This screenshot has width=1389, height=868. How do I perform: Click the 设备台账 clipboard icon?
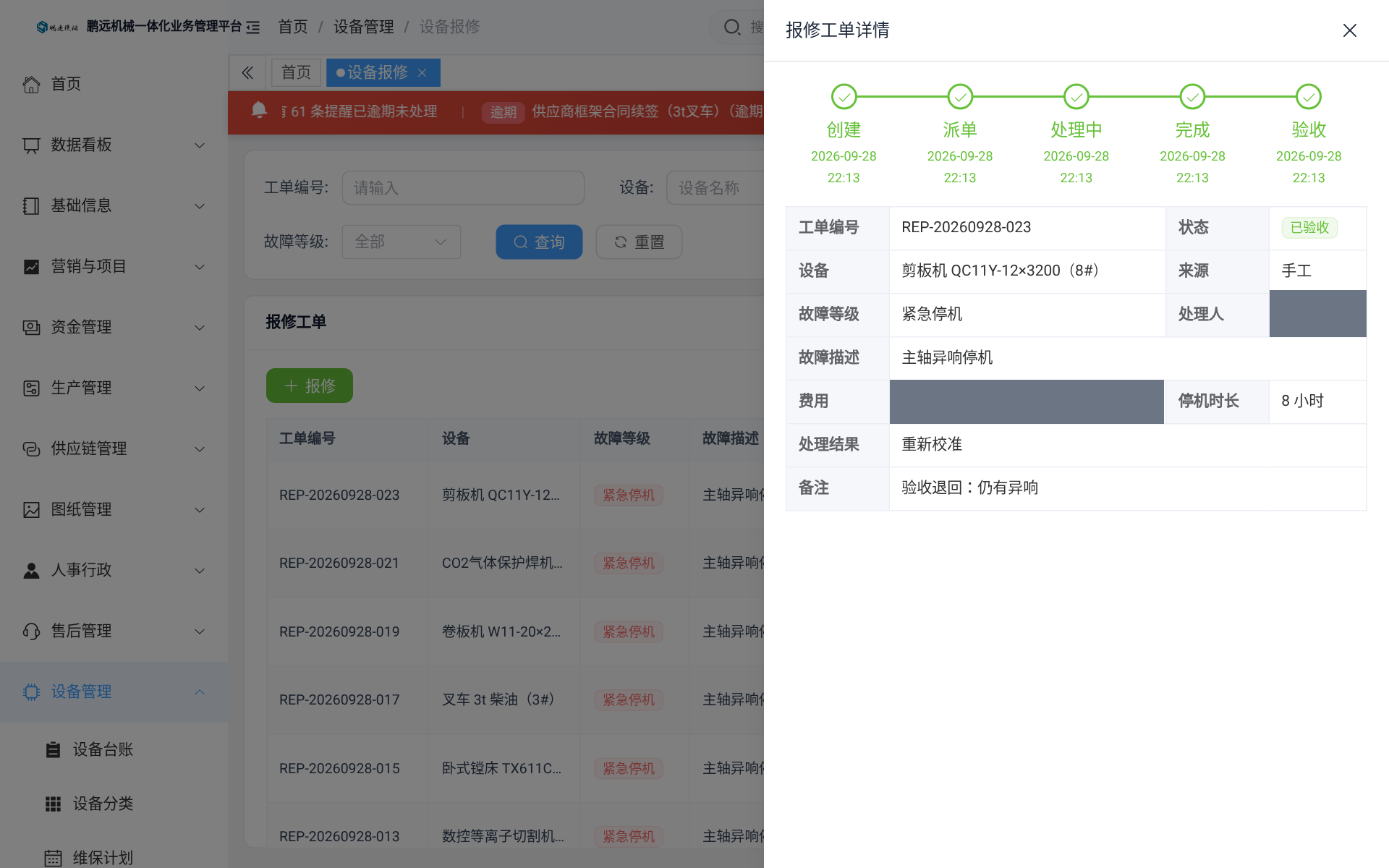tap(53, 749)
